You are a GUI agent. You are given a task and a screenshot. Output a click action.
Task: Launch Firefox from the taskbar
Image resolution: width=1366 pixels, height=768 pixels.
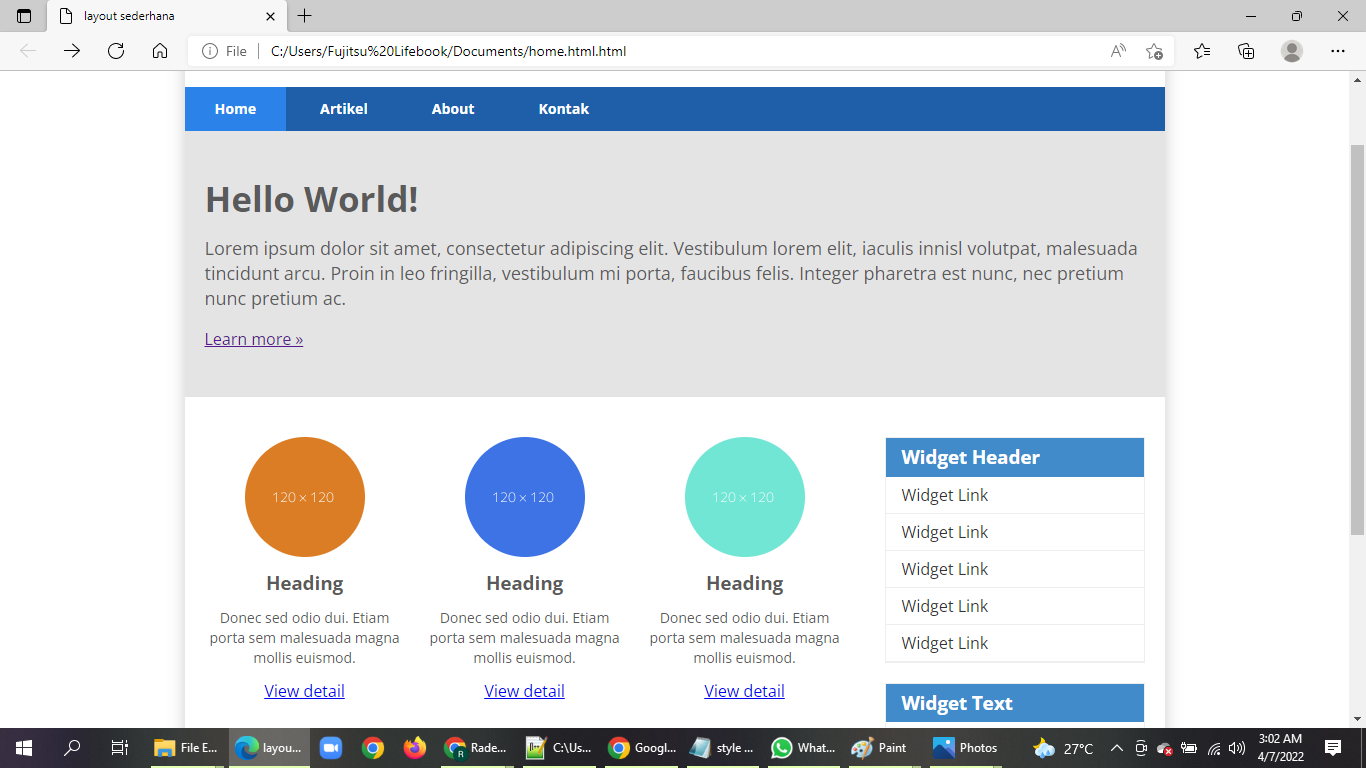414,747
